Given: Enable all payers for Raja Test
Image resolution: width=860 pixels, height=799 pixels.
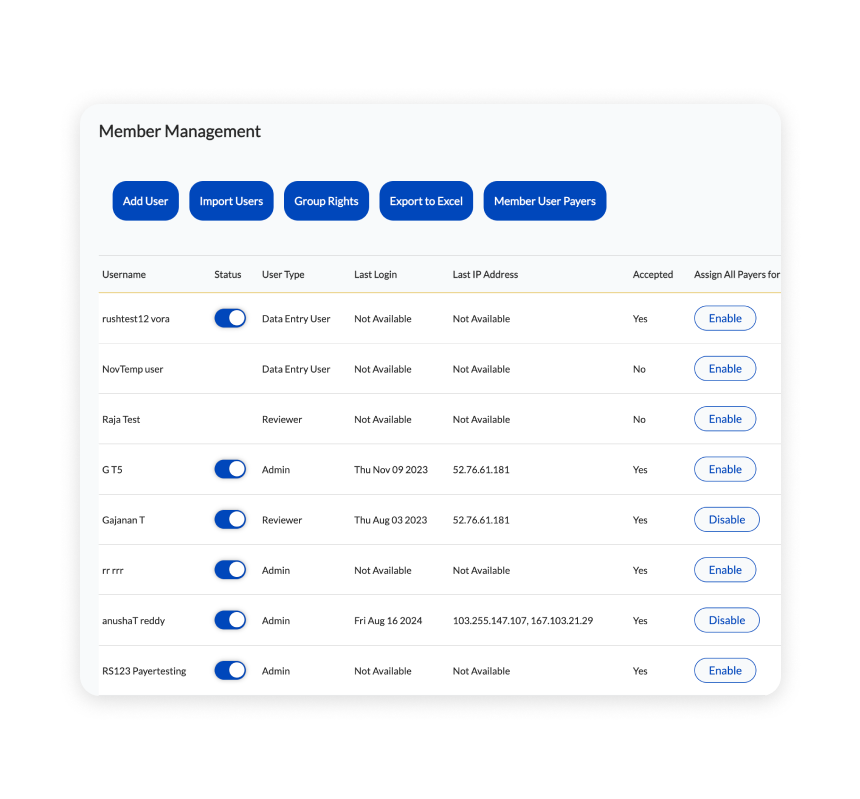Looking at the screenshot, I should click(x=725, y=419).
